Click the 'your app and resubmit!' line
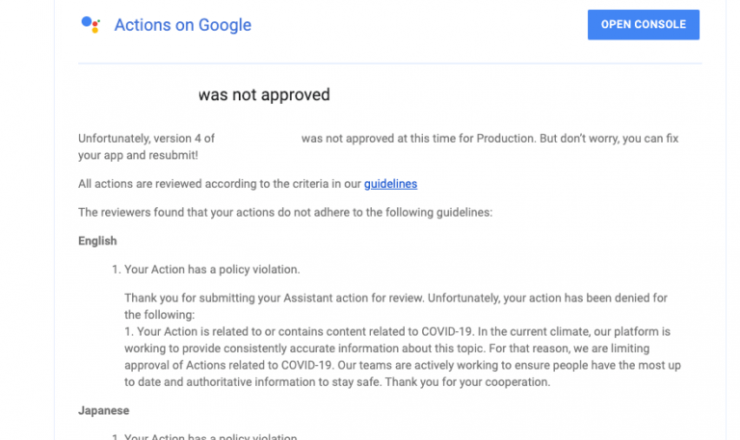The width and height of the screenshot is (740, 440). [138, 155]
